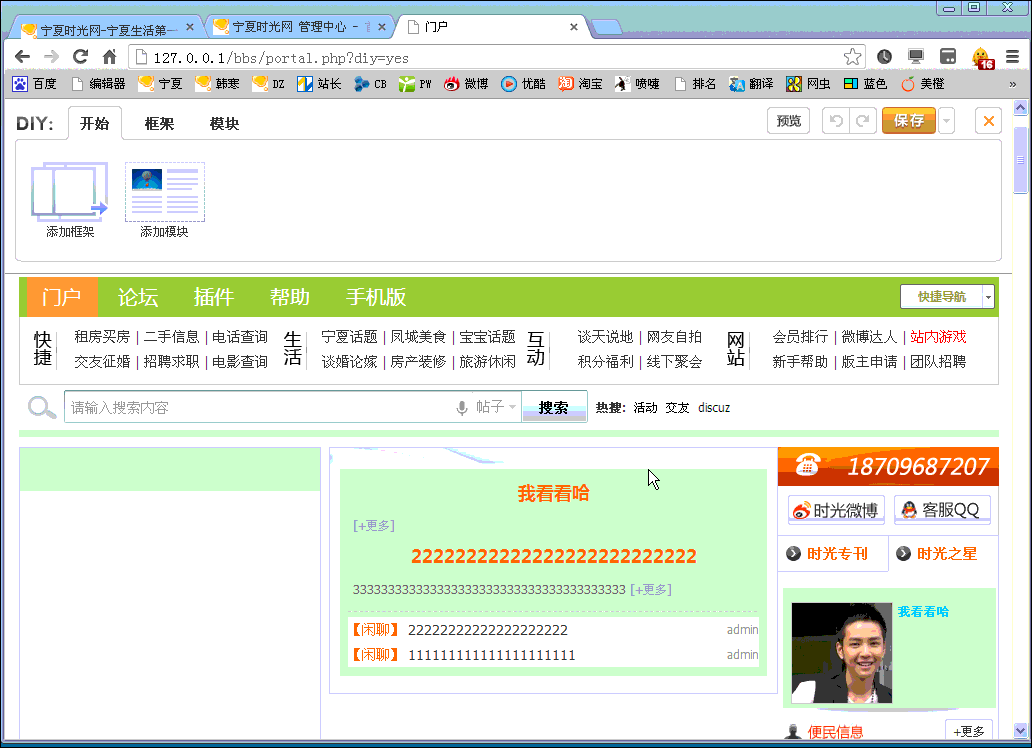
Task: Expand the save options dropdown arrow
Action: [x=946, y=120]
